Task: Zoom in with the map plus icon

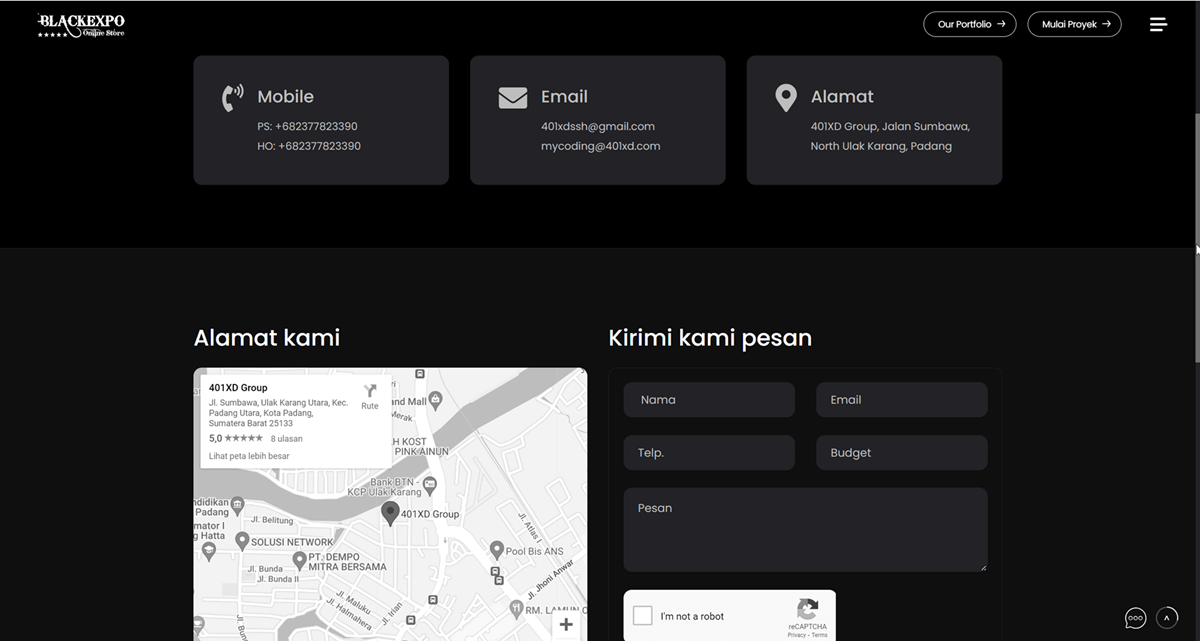Action: [x=566, y=624]
